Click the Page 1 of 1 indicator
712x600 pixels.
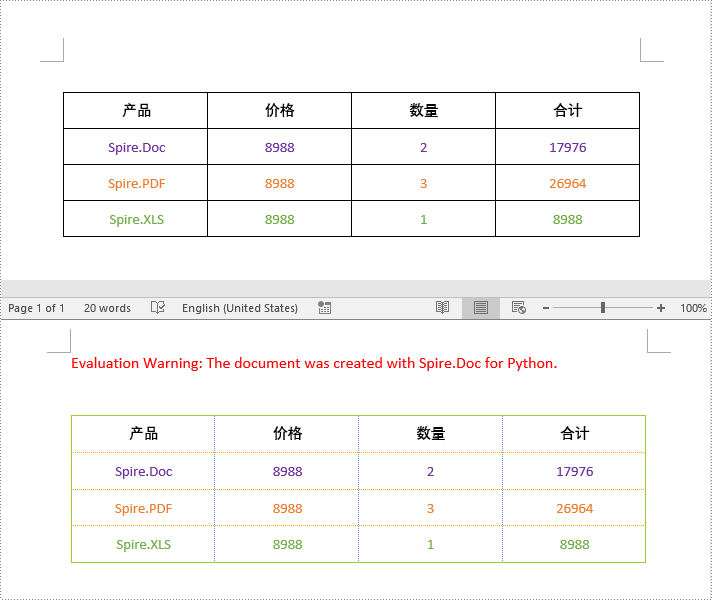36,308
